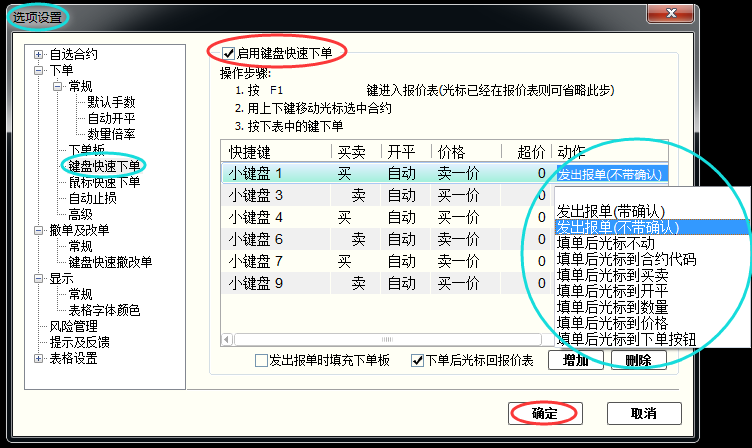The width and height of the screenshot is (752, 448).
Task: Open 风险管理 settings page
Action: [x=73, y=326]
